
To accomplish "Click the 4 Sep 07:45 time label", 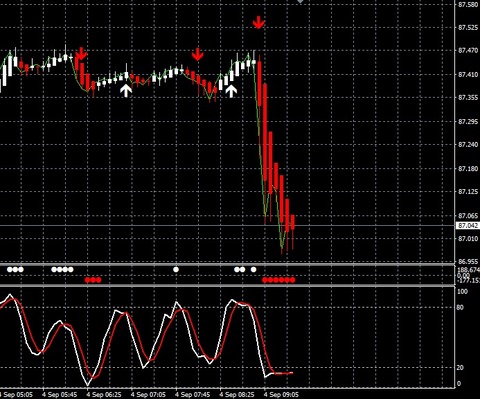I will 192,395.
